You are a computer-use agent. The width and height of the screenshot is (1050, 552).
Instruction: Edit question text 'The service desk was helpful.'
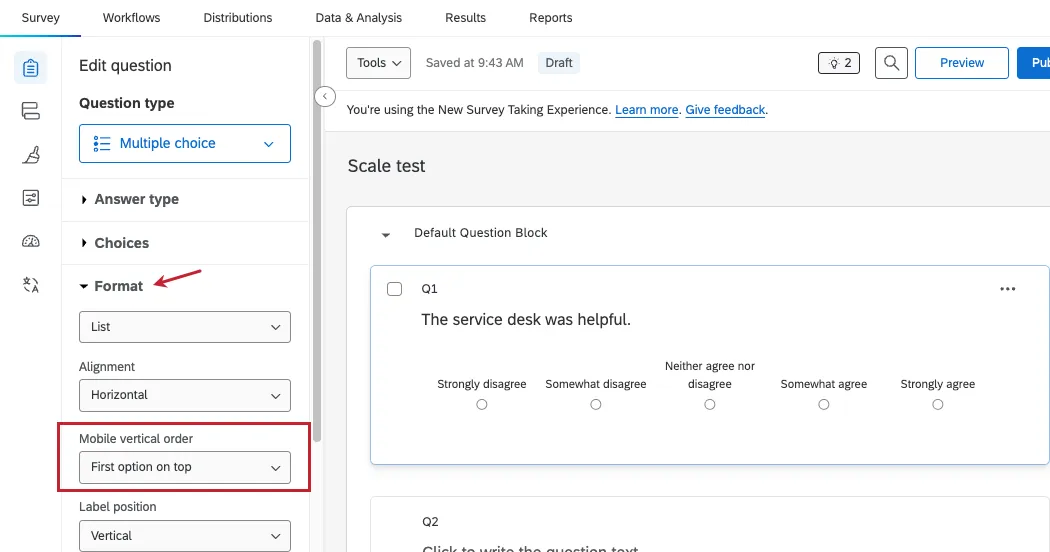(x=526, y=320)
